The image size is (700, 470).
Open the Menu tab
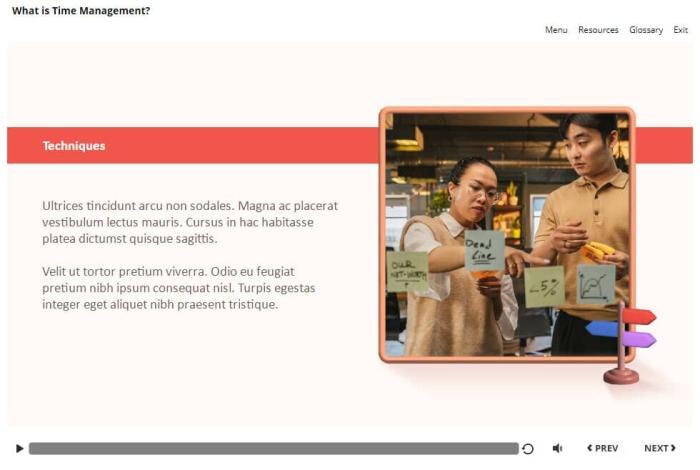click(x=556, y=30)
